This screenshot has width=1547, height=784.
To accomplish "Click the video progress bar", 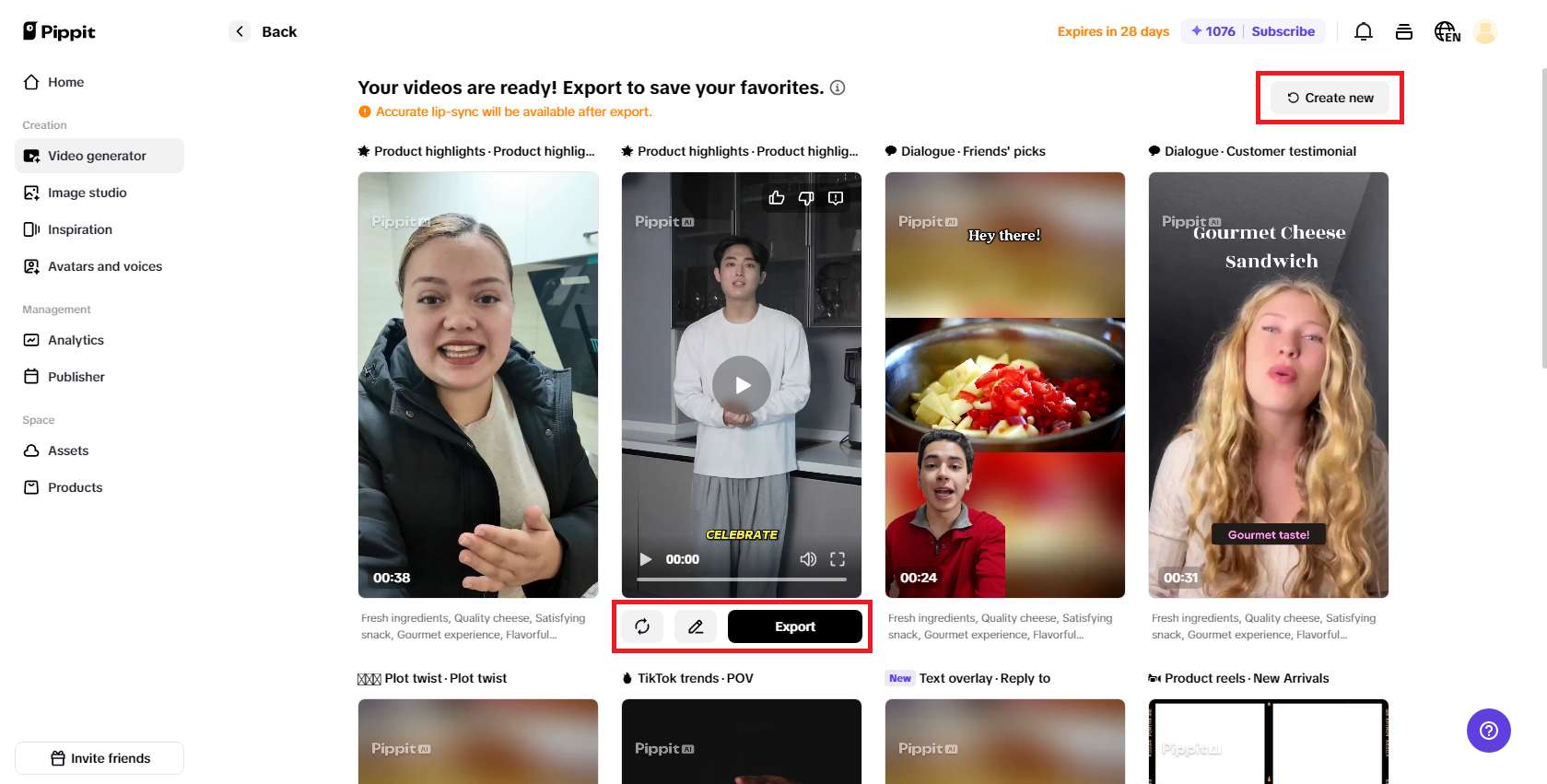I will (x=742, y=579).
